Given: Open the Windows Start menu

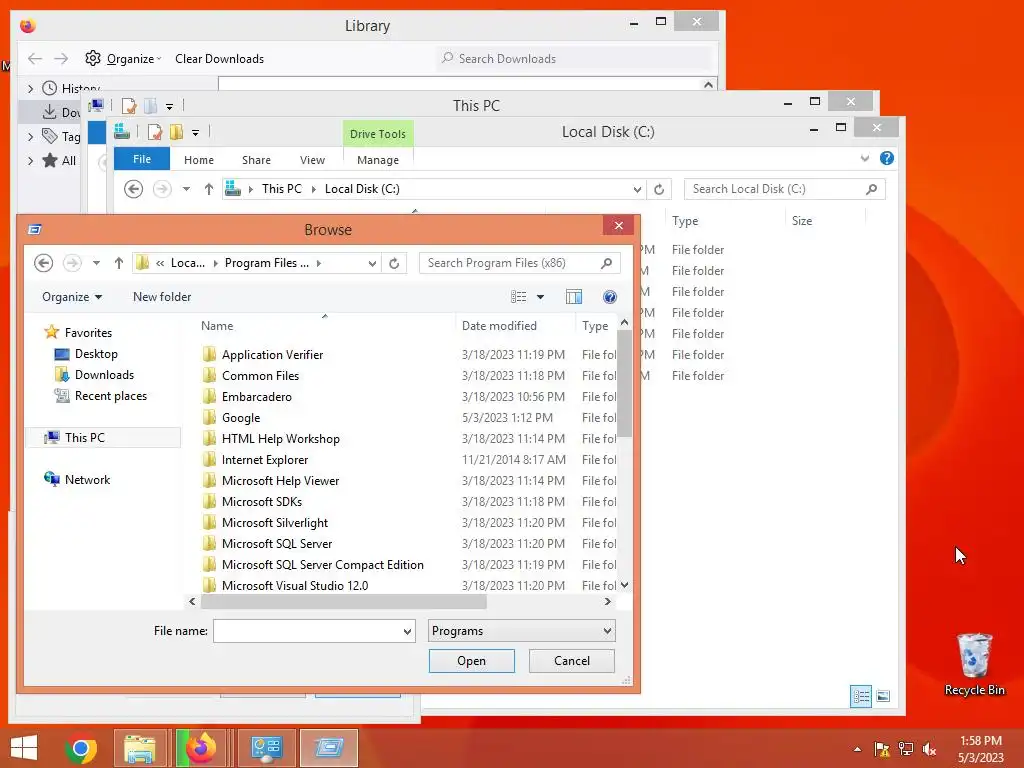Looking at the screenshot, I should coord(24,748).
